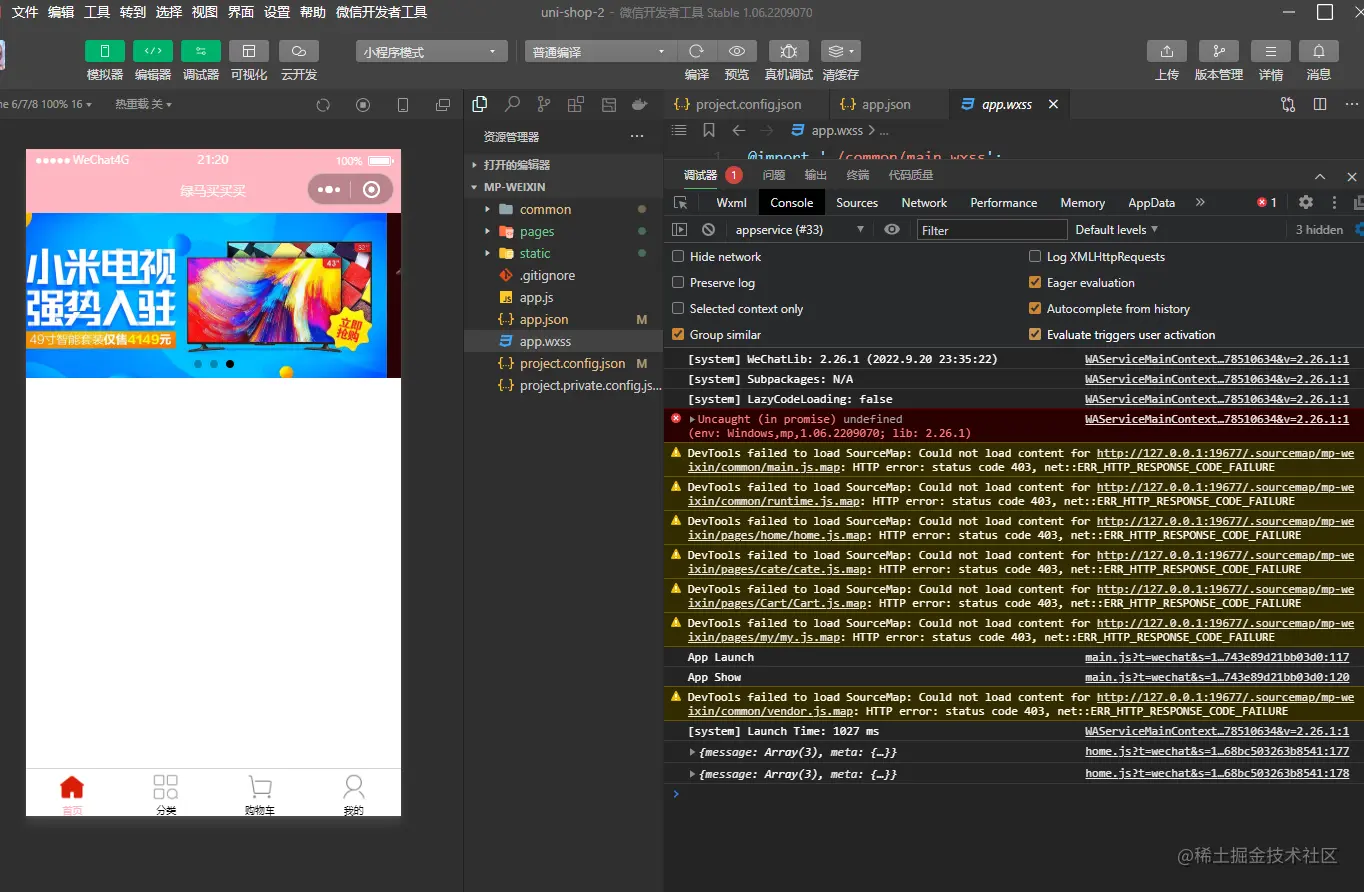Tap the 分类 tab in simulator
The height and width of the screenshot is (892, 1364).
[166, 795]
